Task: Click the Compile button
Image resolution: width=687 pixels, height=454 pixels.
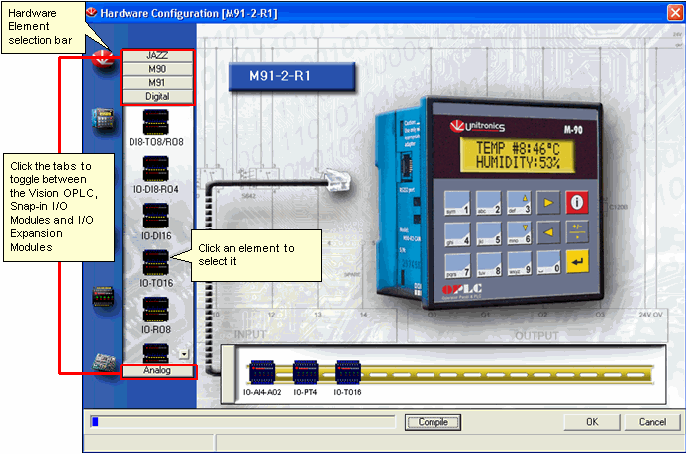Action: coord(432,422)
